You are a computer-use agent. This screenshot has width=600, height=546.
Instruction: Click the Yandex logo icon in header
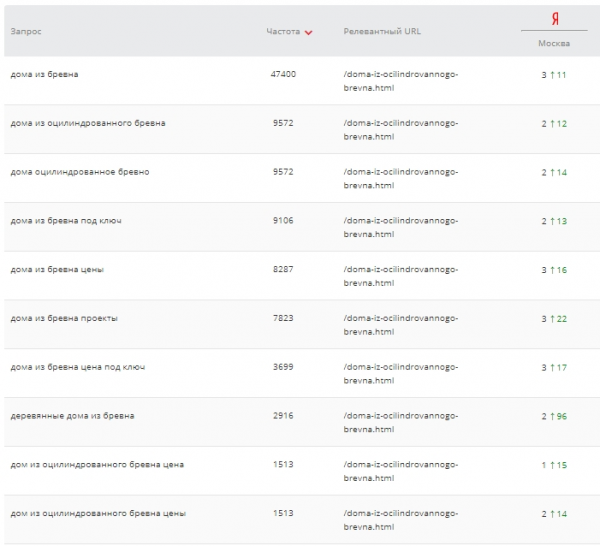click(x=555, y=18)
